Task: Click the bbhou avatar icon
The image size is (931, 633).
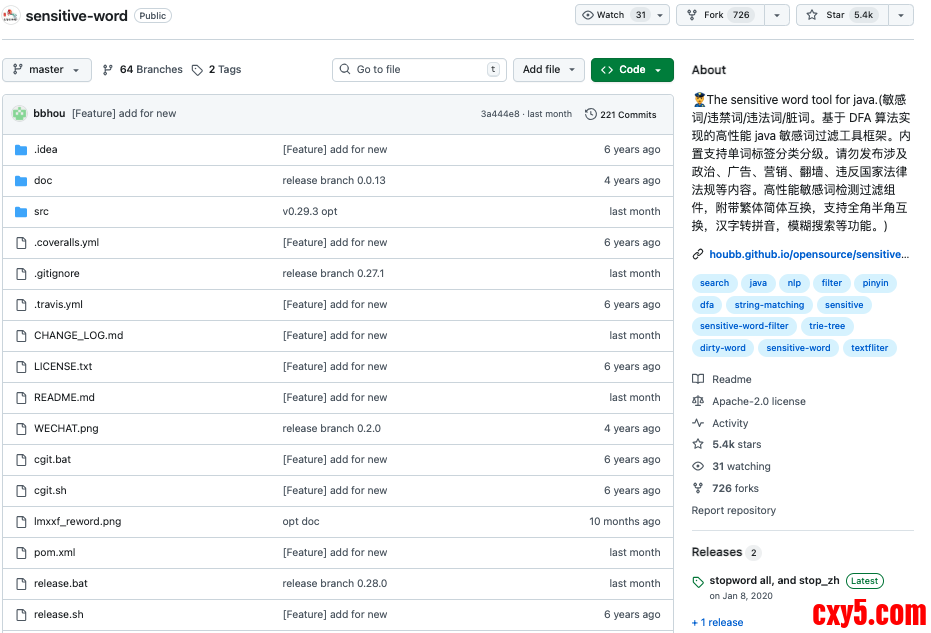Action: (x=20, y=114)
